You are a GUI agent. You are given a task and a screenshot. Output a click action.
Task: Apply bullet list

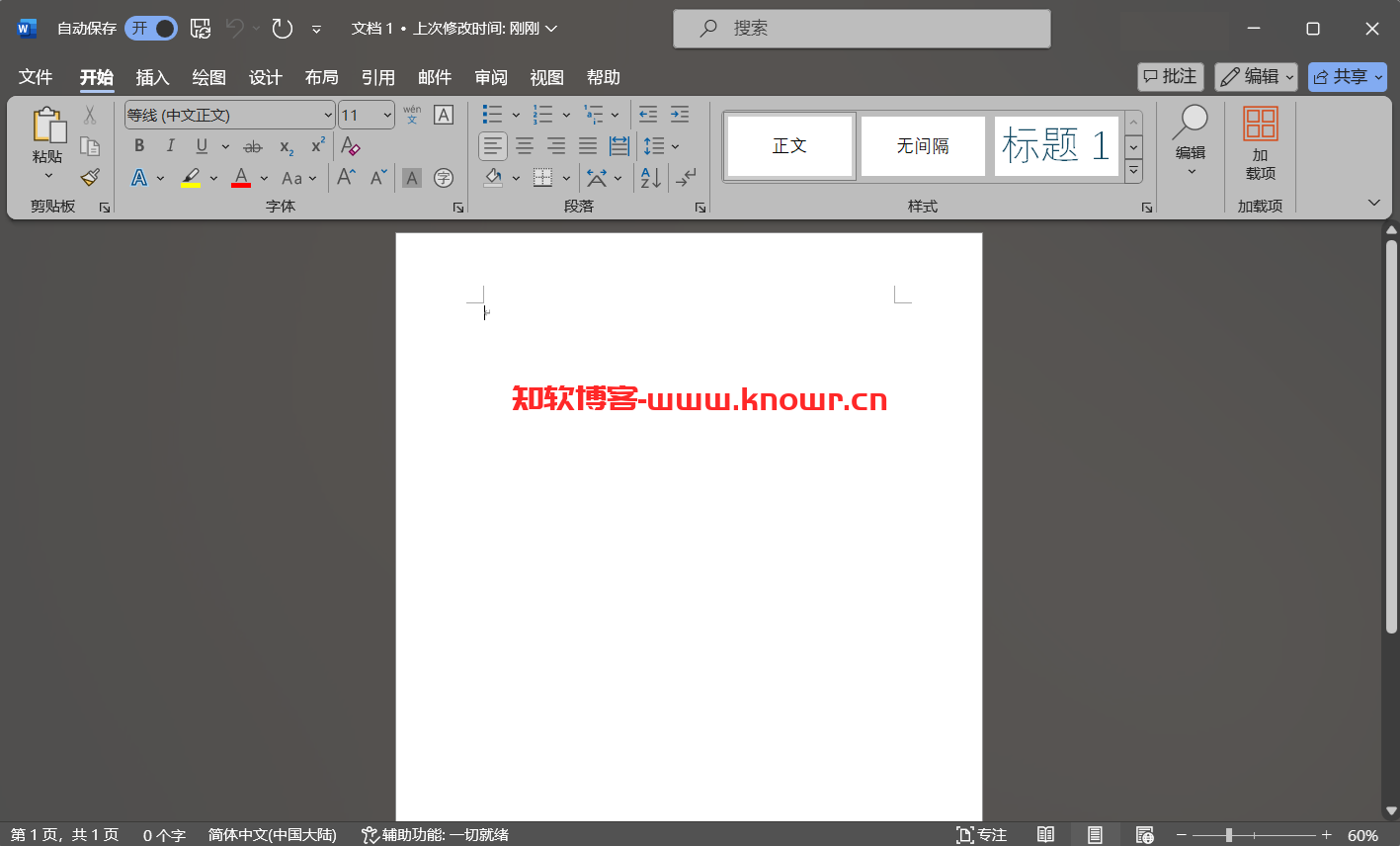click(x=492, y=115)
